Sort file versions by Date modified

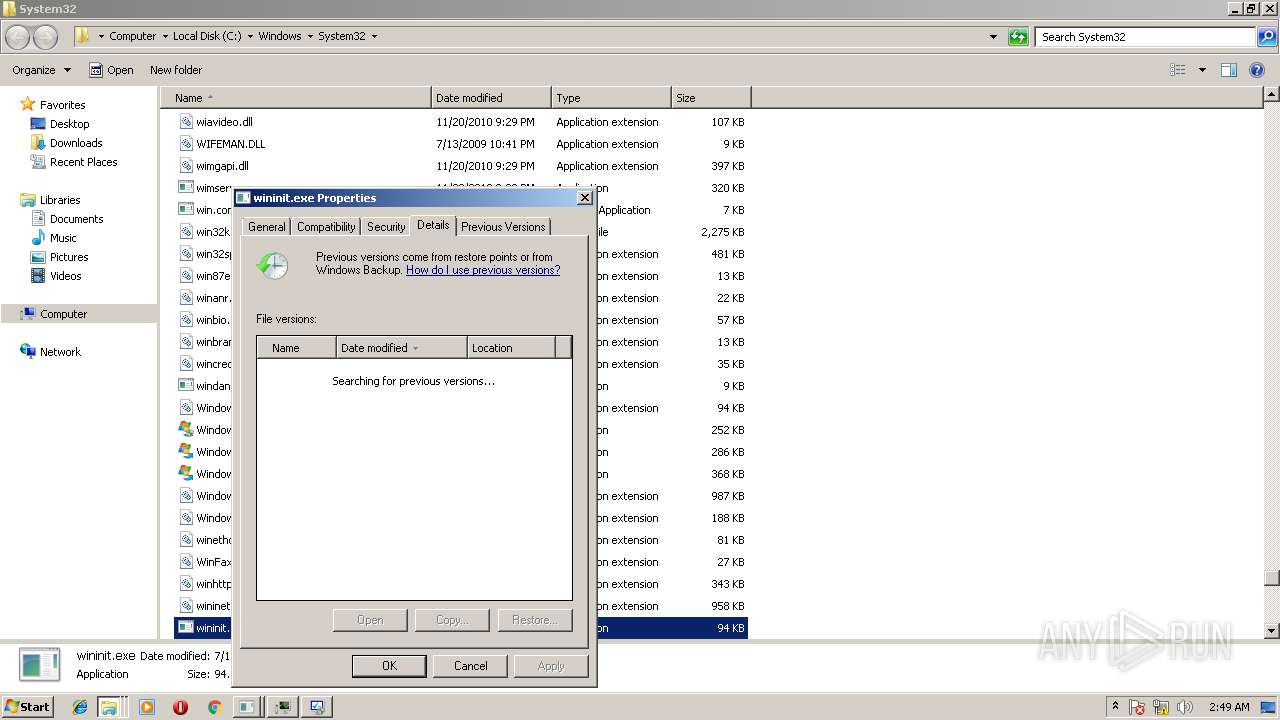tap(402, 348)
